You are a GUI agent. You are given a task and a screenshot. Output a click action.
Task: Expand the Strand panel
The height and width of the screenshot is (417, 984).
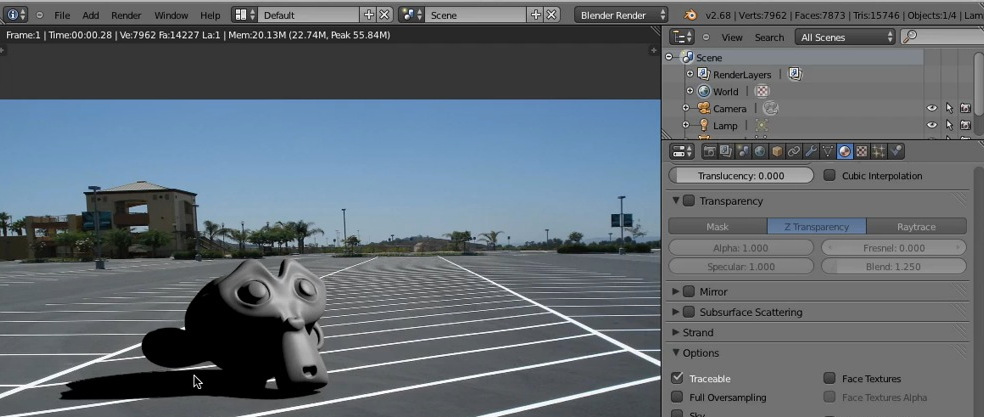pyautogui.click(x=676, y=332)
